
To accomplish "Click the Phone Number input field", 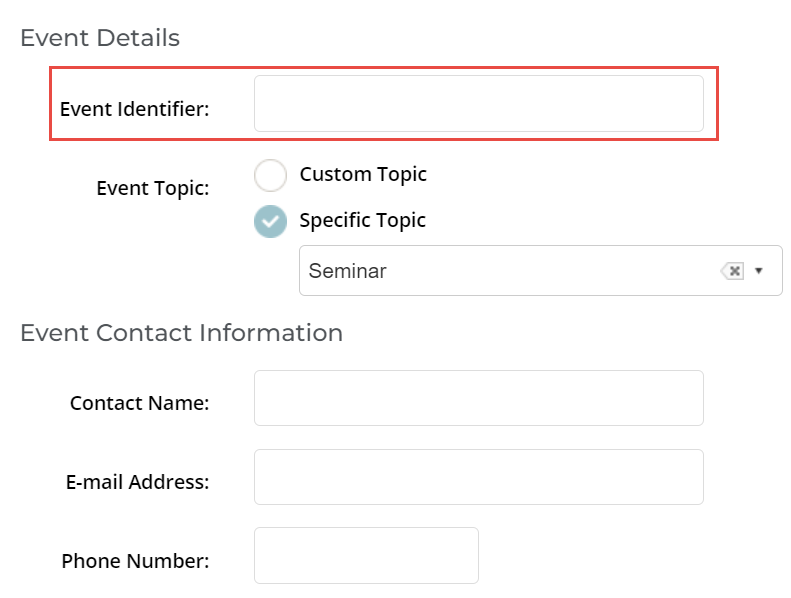I will click(x=366, y=556).
